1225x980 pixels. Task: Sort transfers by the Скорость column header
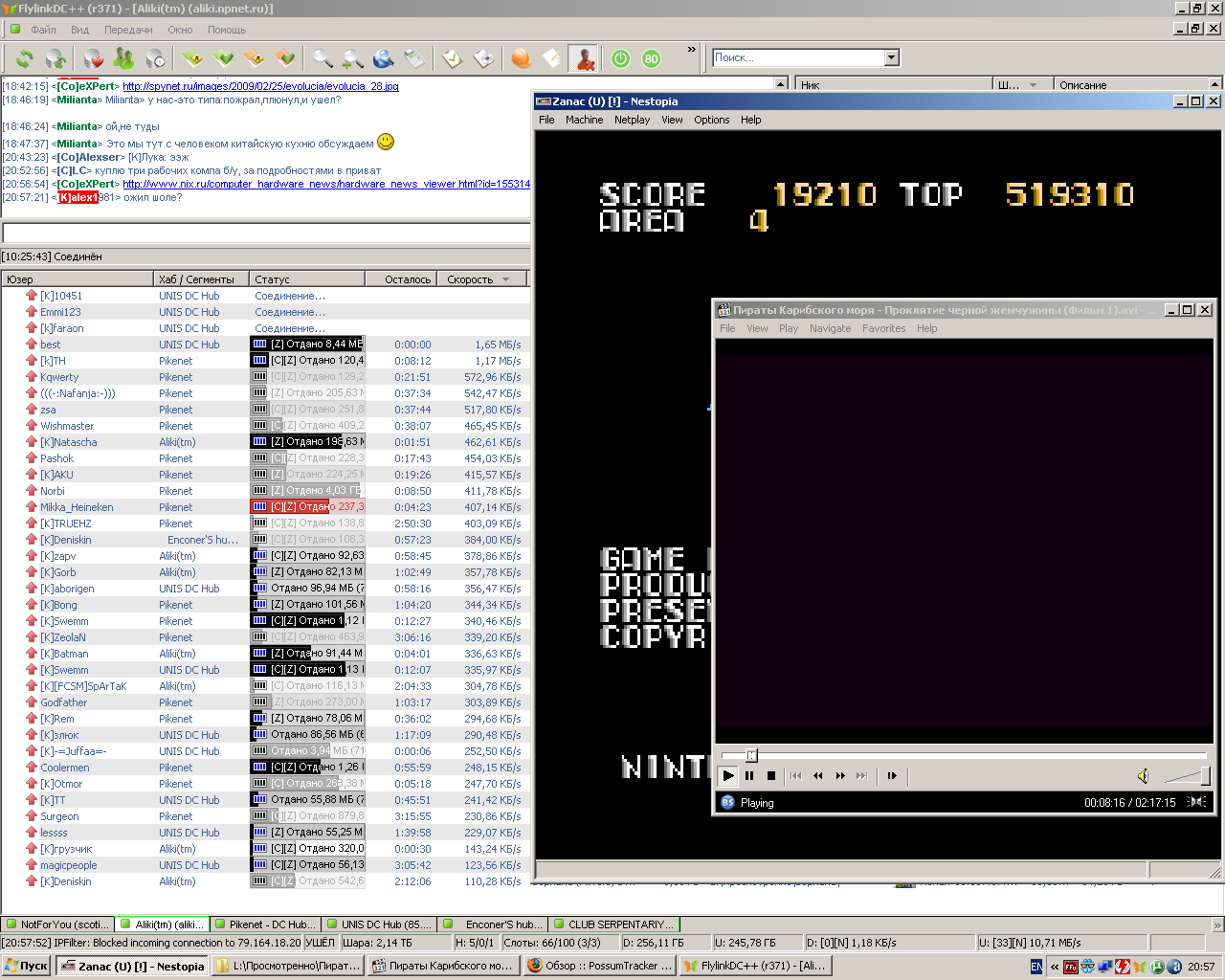point(481,279)
